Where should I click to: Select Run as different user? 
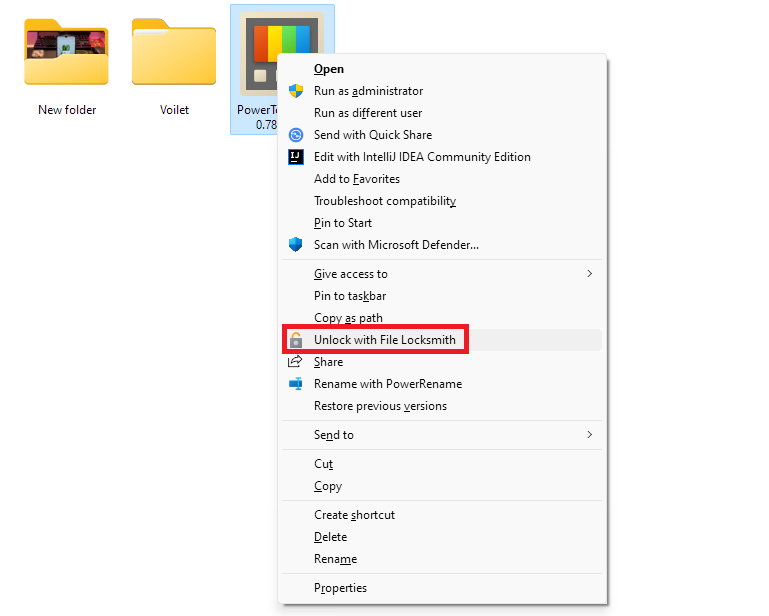coord(368,113)
